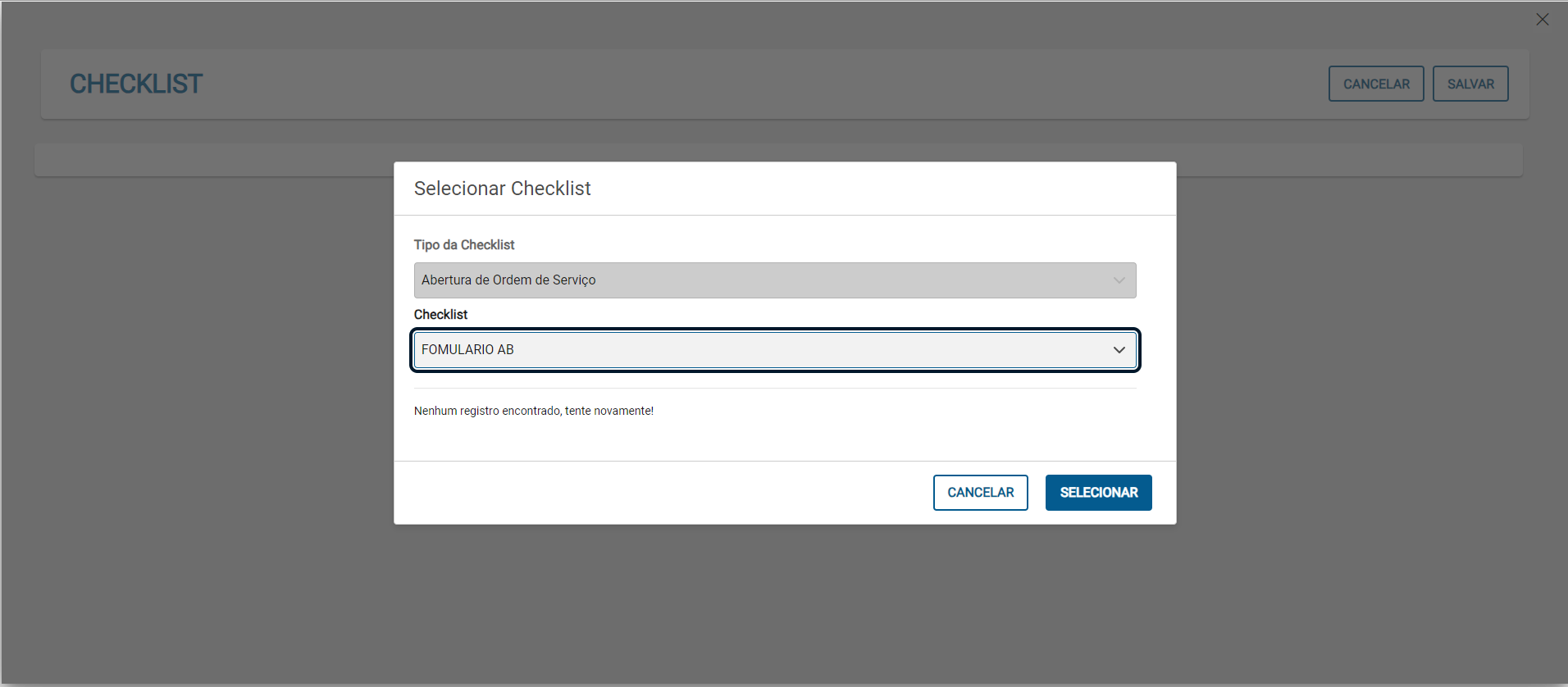1568x687 pixels.
Task: Dismiss the dialog with its CANCELAR button
Action: point(980,493)
